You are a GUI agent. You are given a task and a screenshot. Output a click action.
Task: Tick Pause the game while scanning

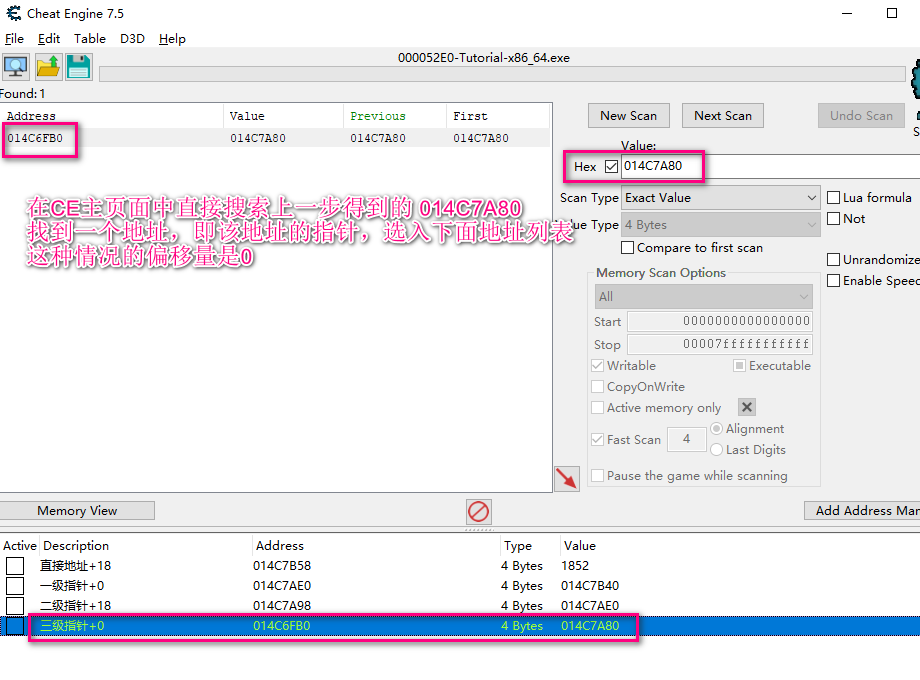pyautogui.click(x=597, y=476)
